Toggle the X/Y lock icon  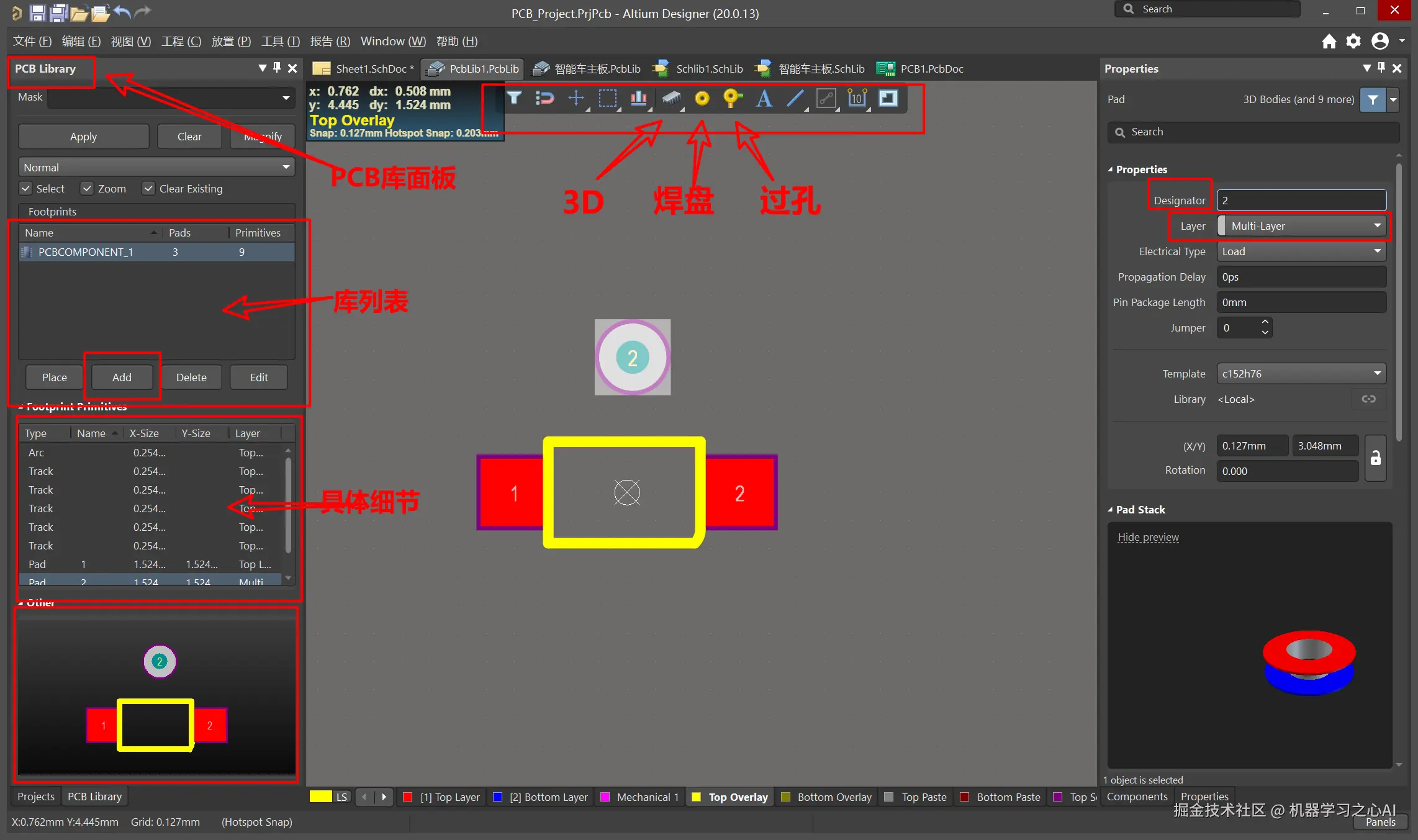coord(1376,458)
